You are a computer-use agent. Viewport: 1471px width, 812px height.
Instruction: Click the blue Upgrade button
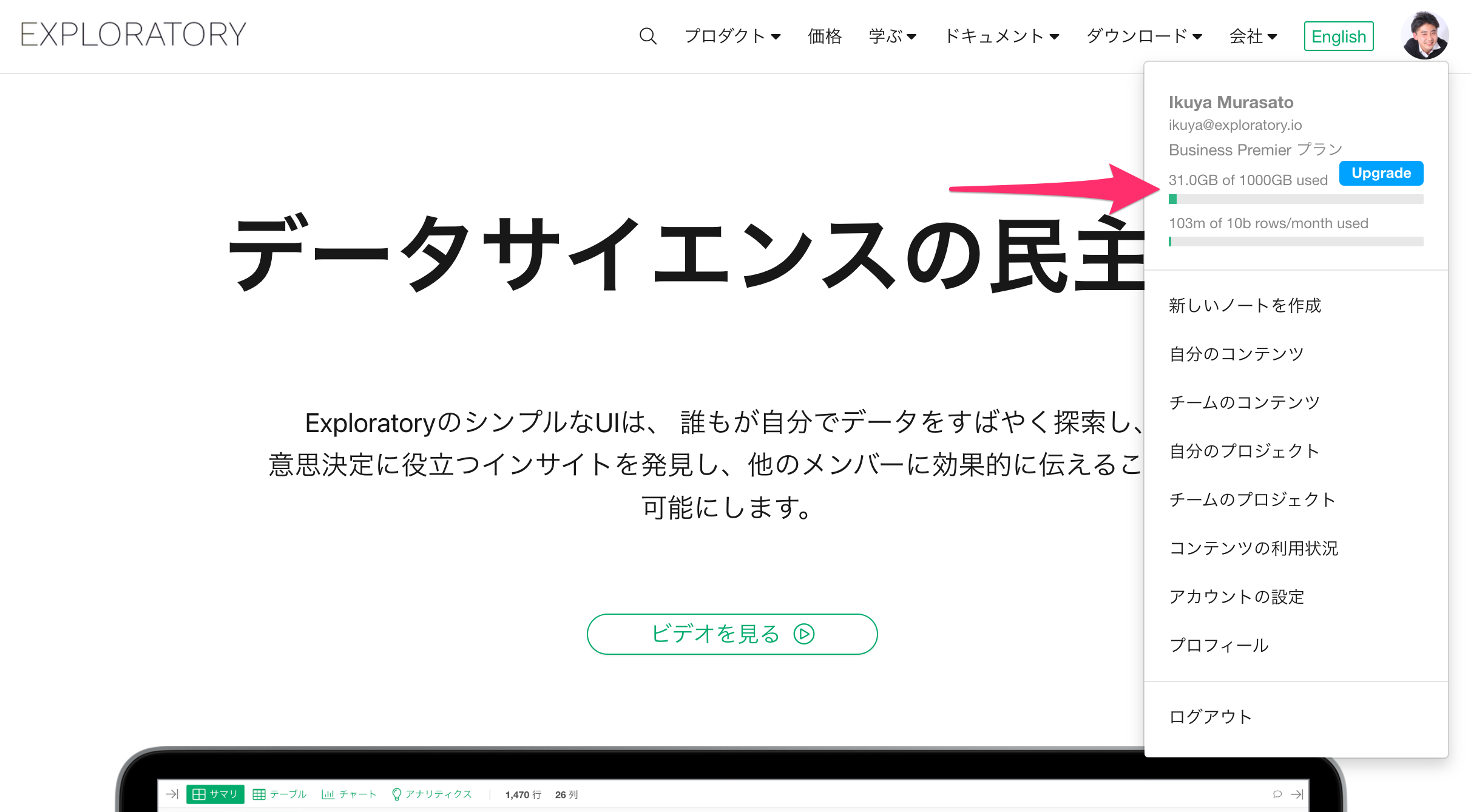pyautogui.click(x=1381, y=173)
